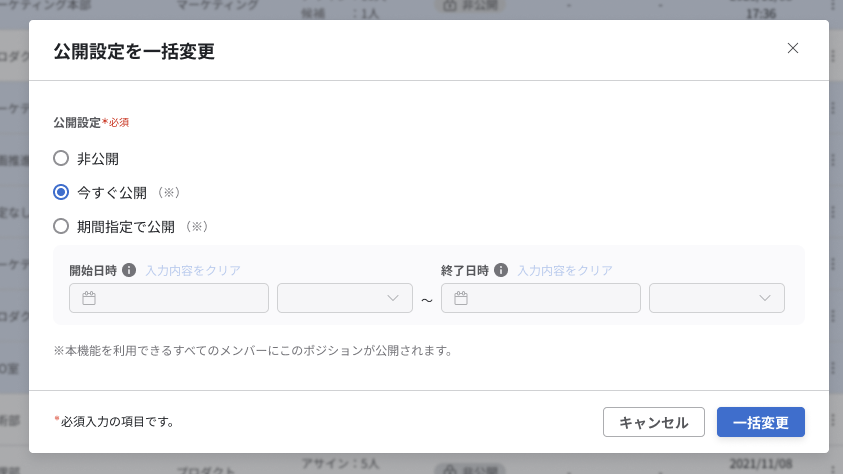Click the calendar icon in the end date field
843x474 pixels.
[461, 298]
